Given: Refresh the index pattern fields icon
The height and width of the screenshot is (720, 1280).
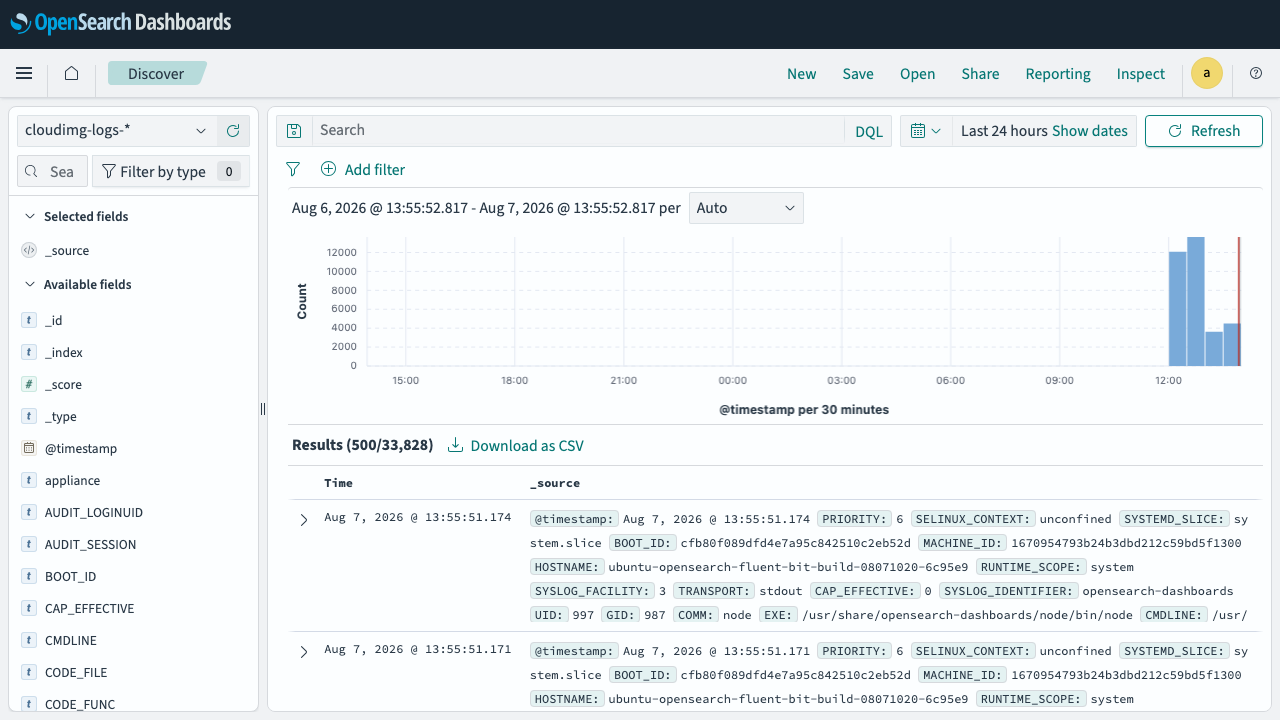Looking at the screenshot, I should coord(233,131).
